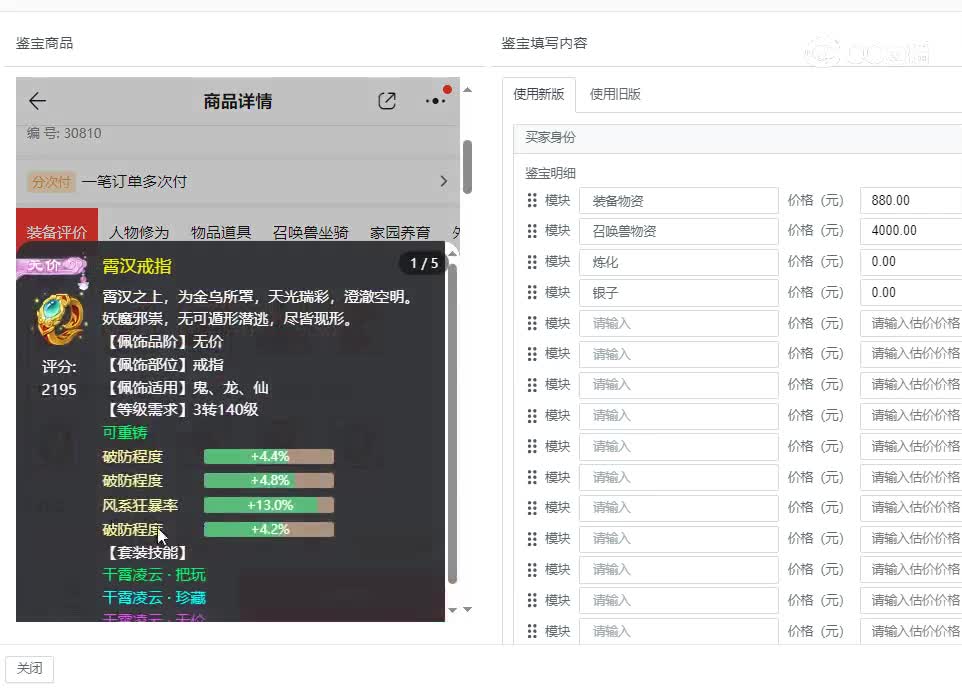
Task: Select the 物品道具 category tab
Action: tap(221, 232)
